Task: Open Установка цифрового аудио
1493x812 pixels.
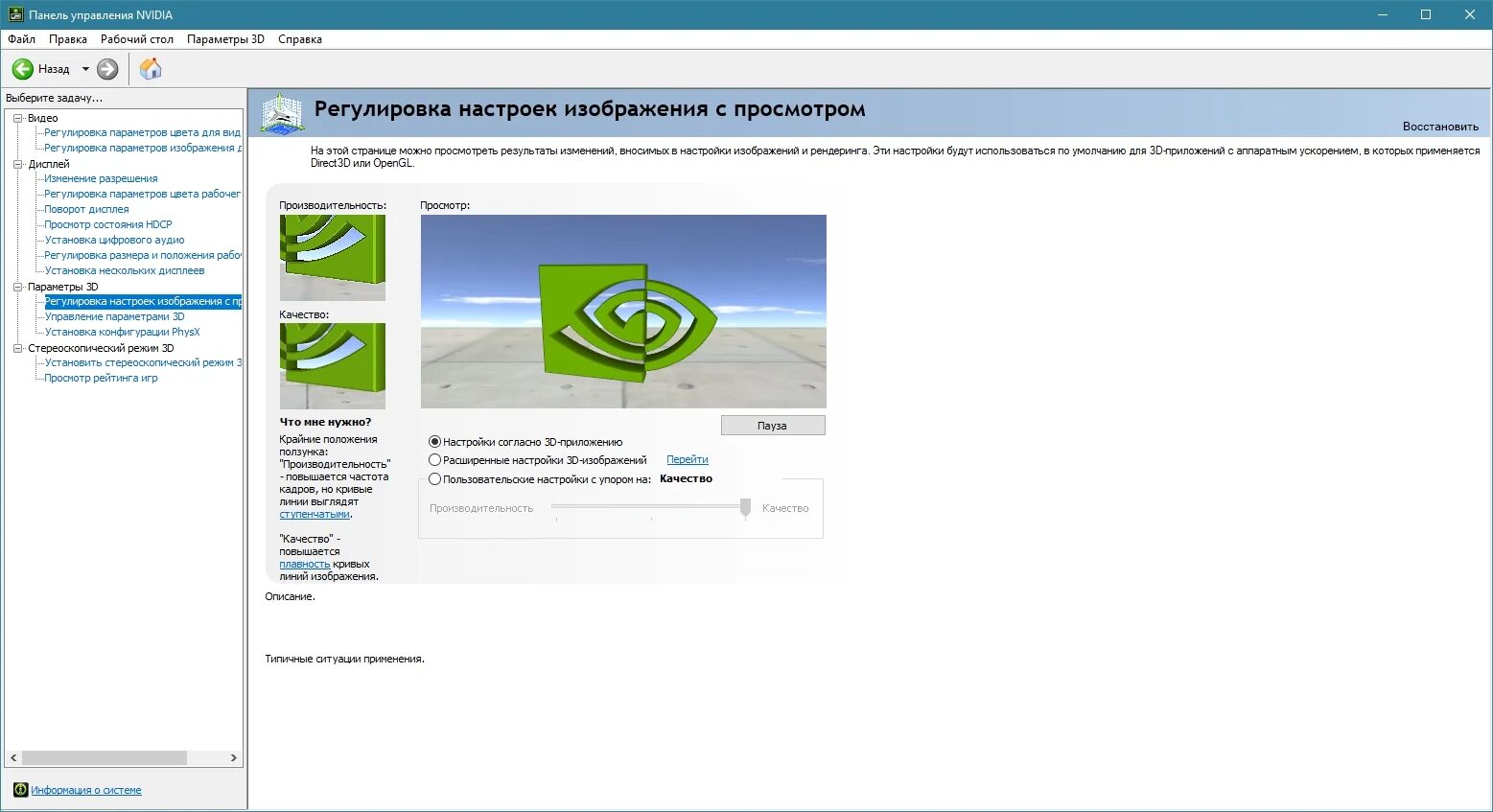Action: click(114, 240)
